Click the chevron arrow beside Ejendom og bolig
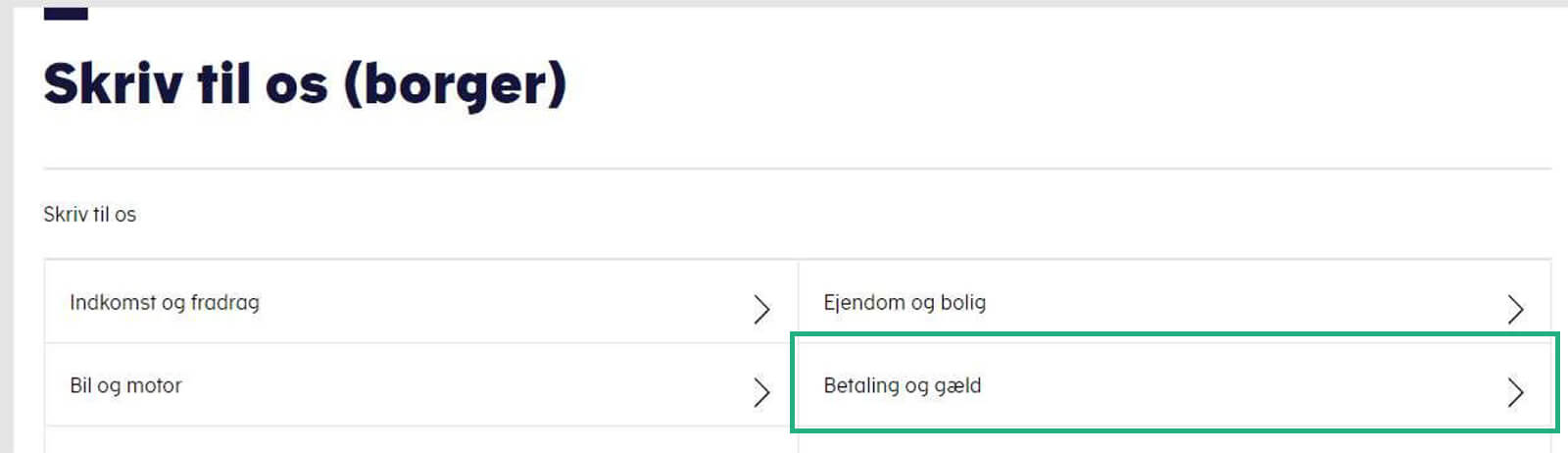 (x=1515, y=310)
